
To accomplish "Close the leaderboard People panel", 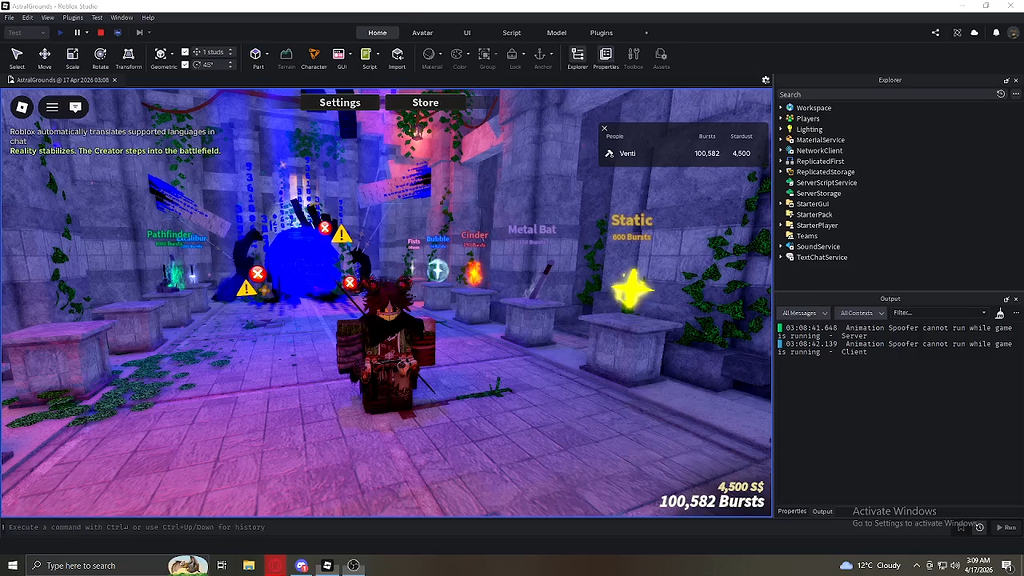I will [x=604, y=128].
